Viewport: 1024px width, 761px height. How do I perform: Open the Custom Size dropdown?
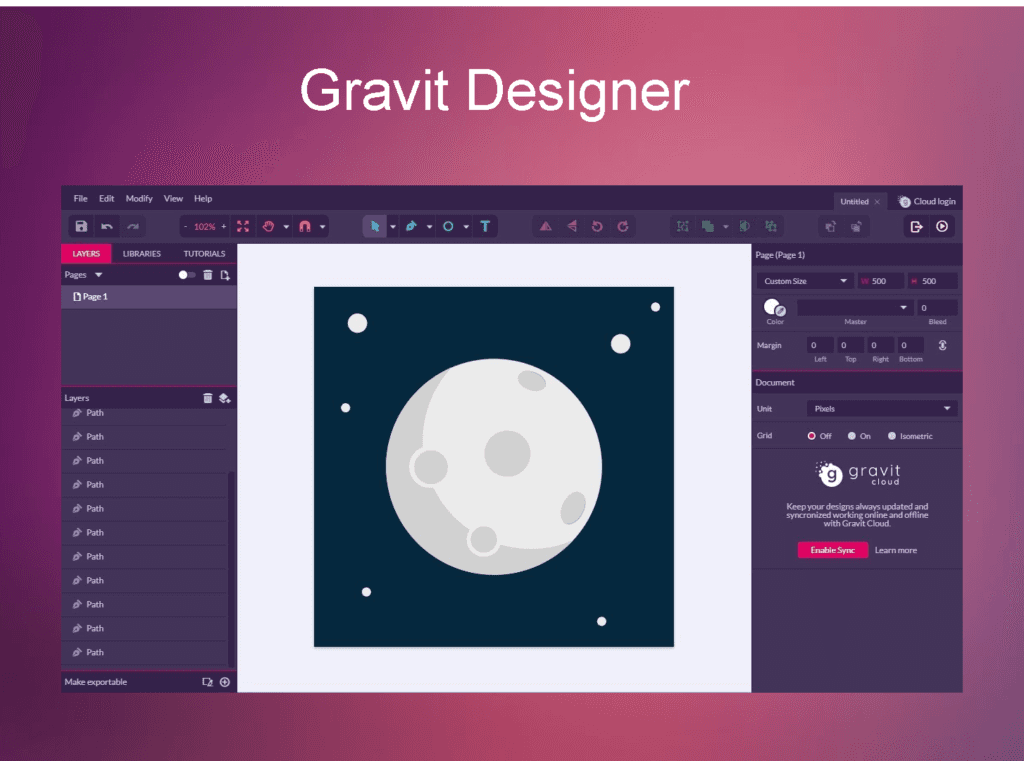click(805, 281)
